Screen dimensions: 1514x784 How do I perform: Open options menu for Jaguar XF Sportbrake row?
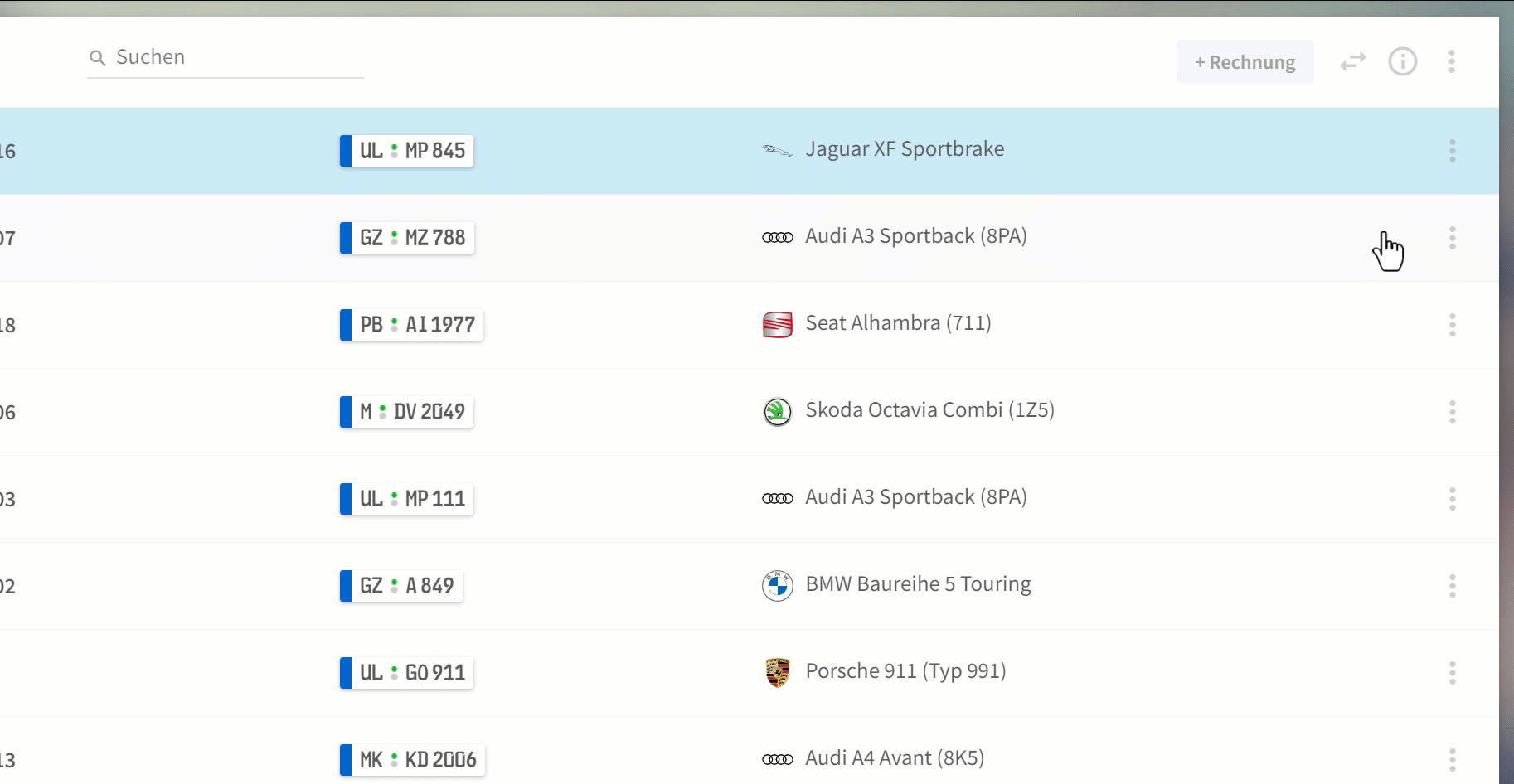(x=1453, y=151)
